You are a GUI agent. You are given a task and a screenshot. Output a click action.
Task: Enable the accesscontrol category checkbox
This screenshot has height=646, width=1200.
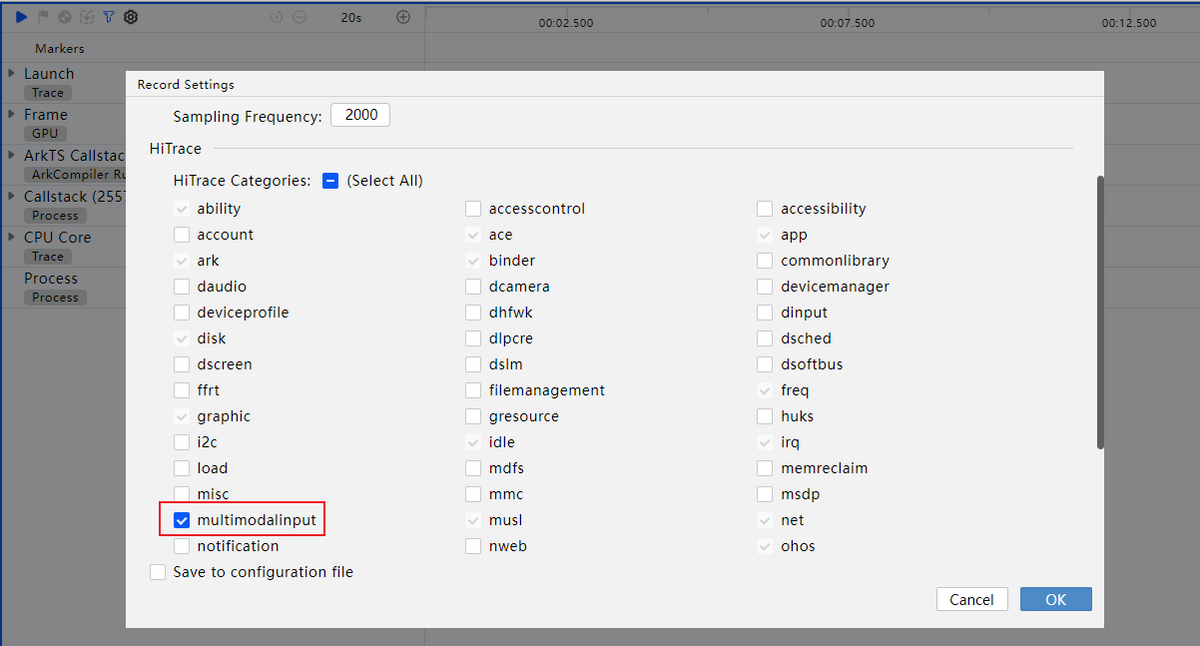pos(474,209)
